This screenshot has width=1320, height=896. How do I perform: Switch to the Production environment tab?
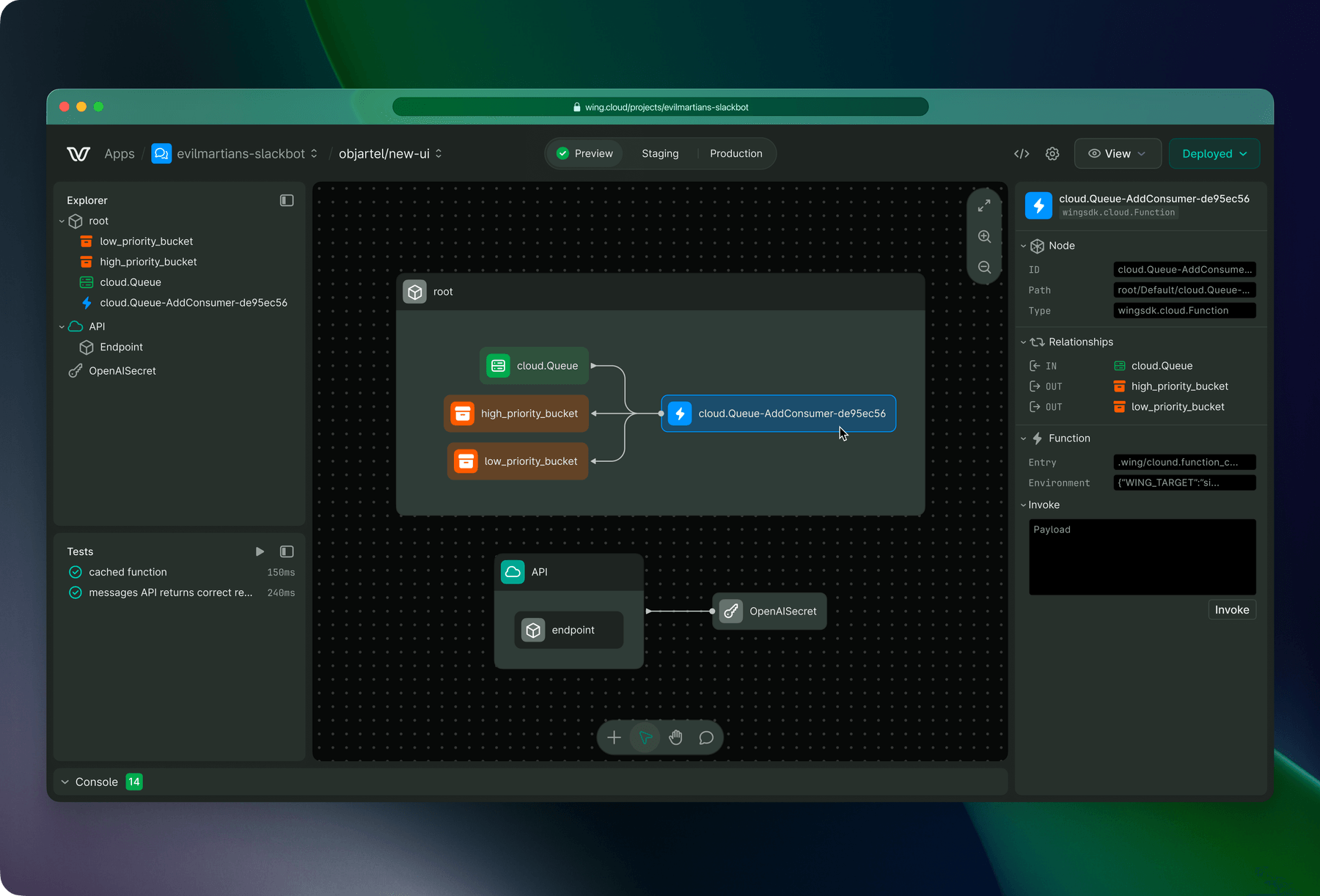(736, 153)
